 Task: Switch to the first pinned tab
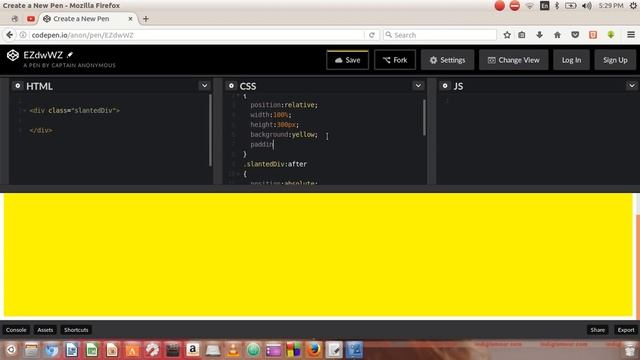point(14,19)
